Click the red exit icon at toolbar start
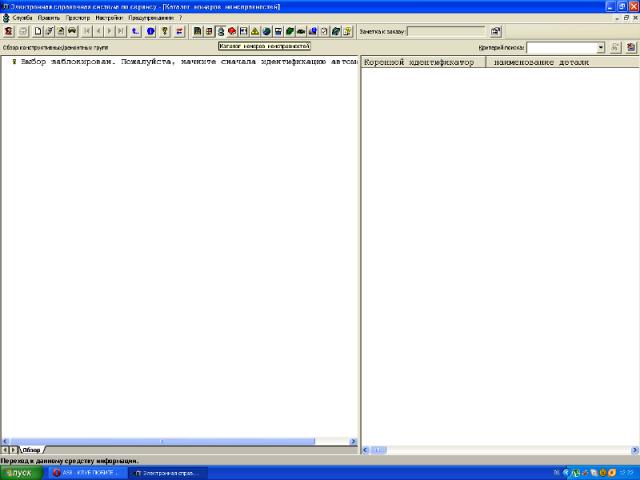 click(9, 32)
